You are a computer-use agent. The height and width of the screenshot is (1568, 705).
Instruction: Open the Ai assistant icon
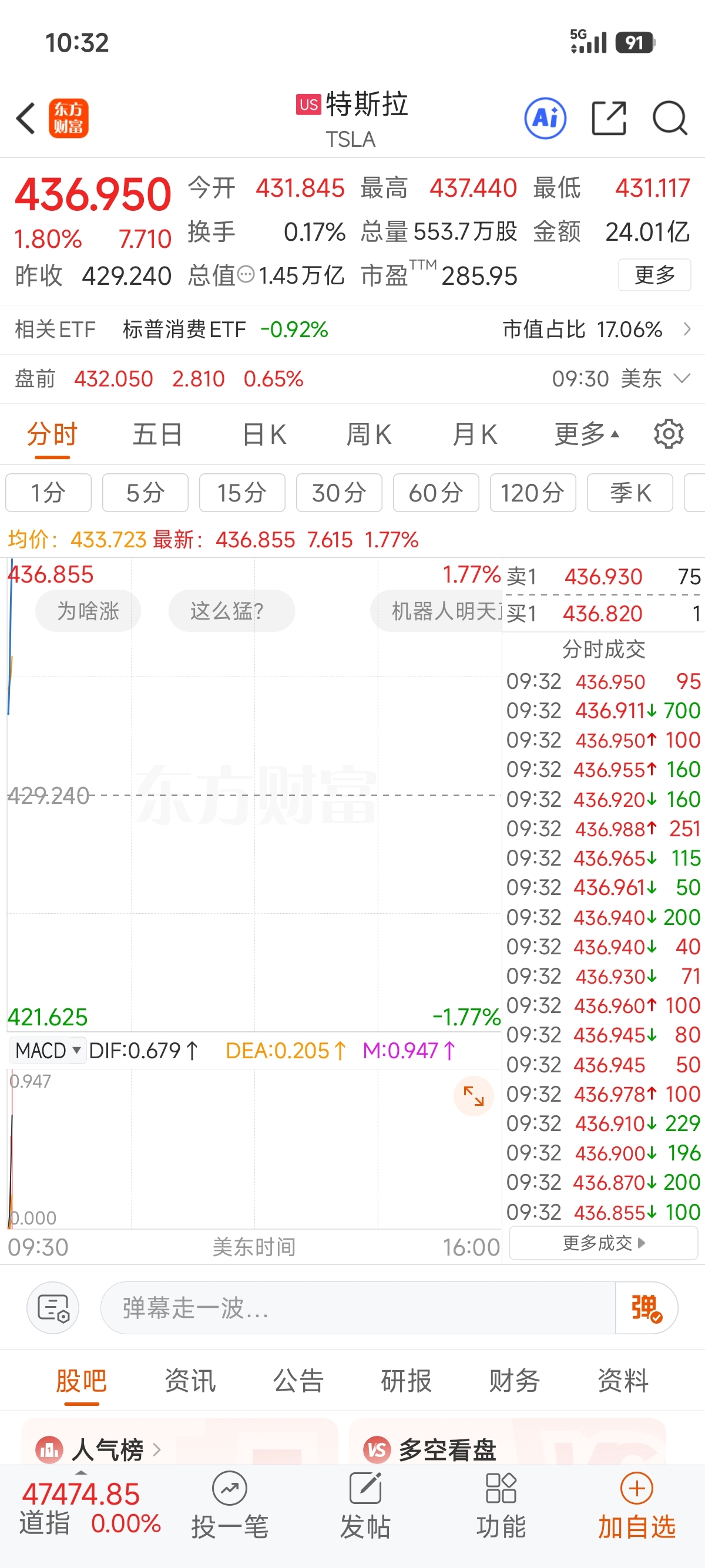pyautogui.click(x=545, y=118)
